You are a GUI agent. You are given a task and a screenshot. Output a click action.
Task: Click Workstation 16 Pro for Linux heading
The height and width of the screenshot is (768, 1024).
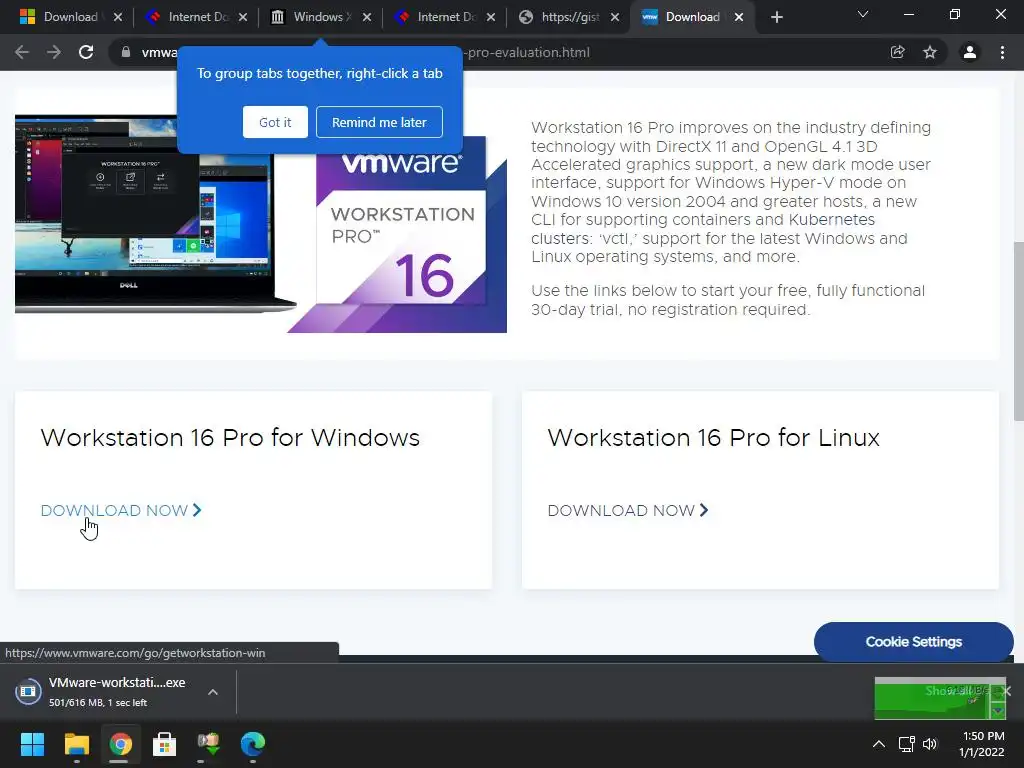tap(714, 438)
